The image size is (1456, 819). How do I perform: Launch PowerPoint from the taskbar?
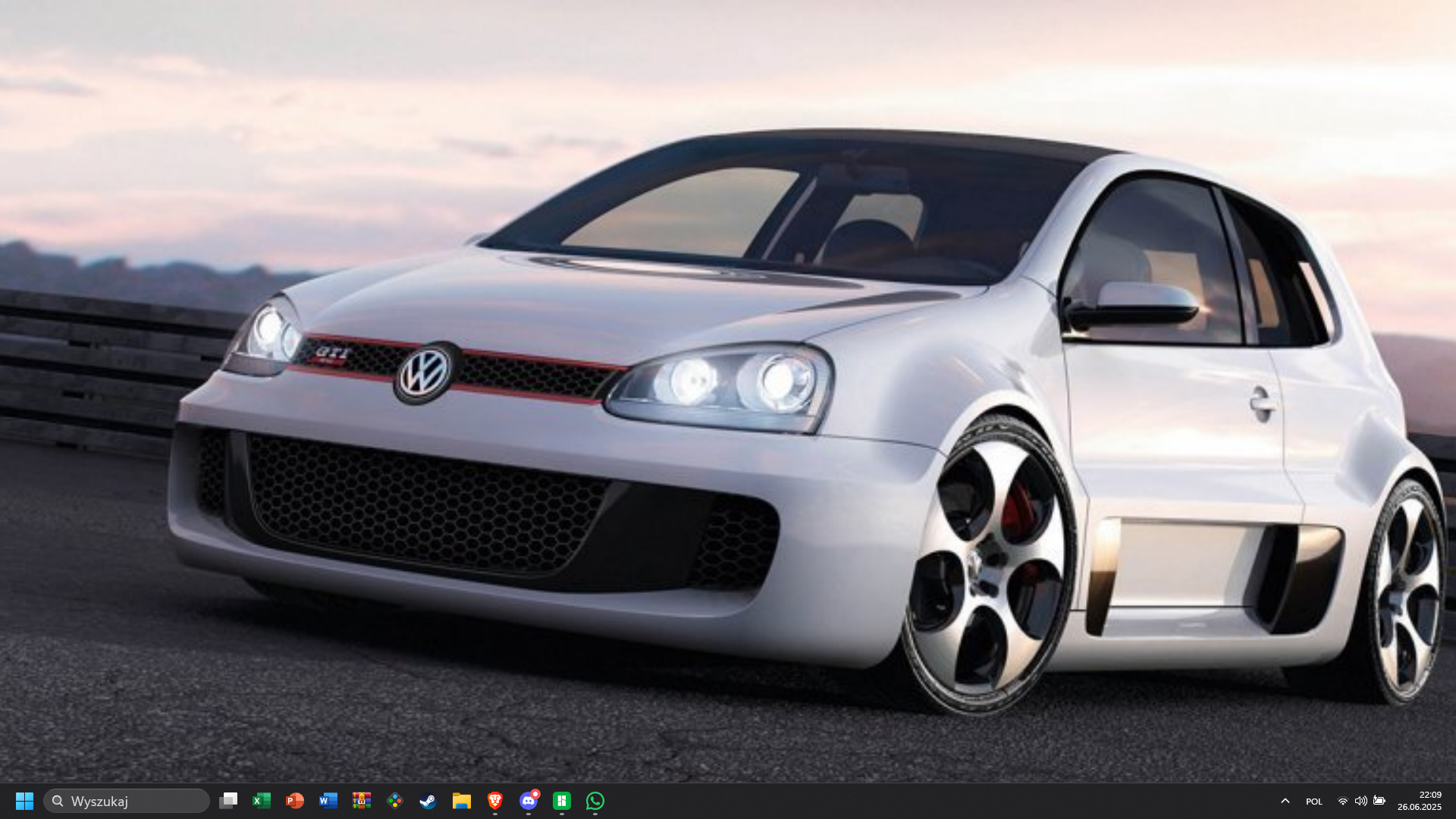click(295, 801)
